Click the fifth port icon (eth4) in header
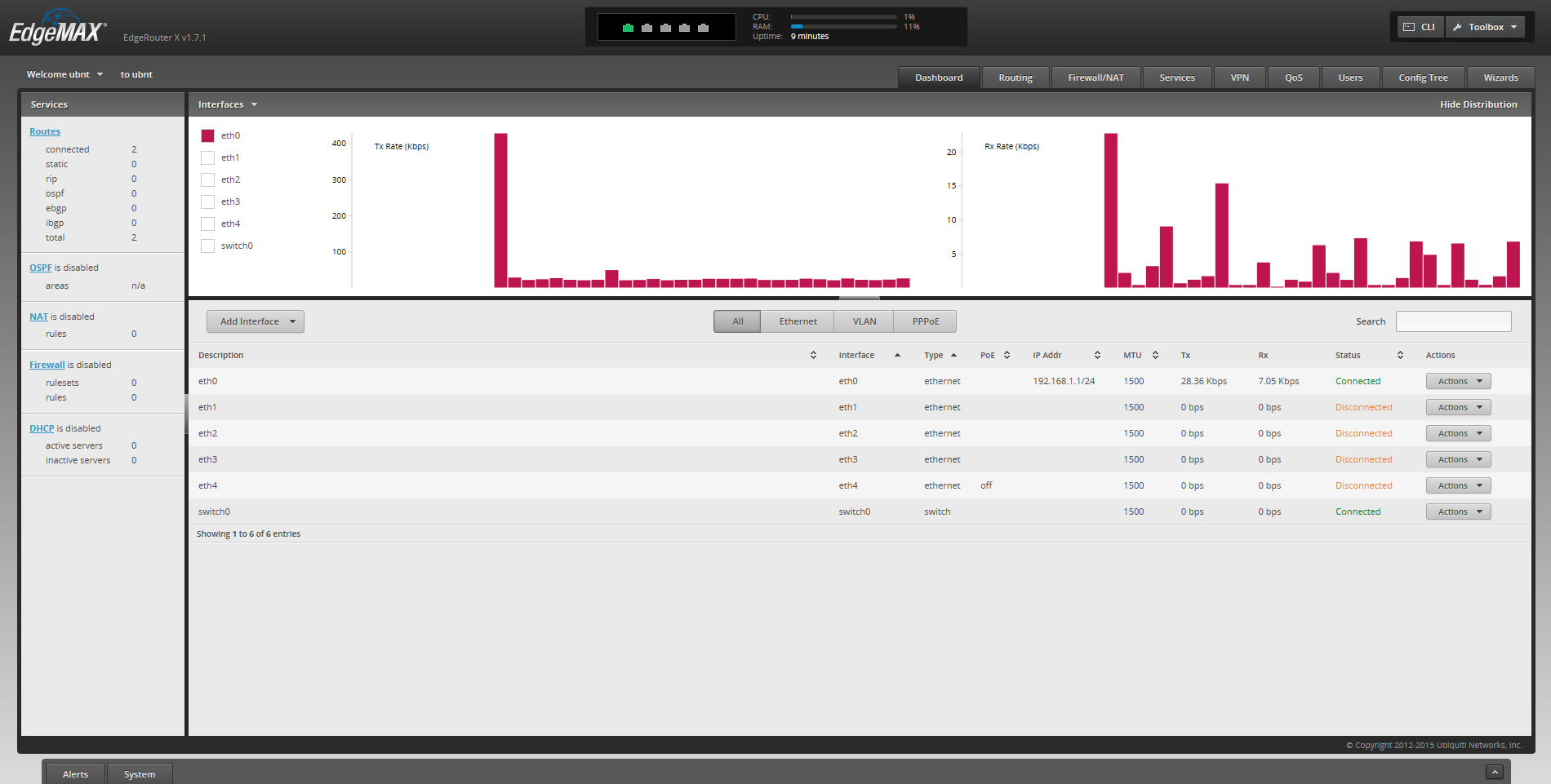The height and width of the screenshot is (784, 1551). coord(703,28)
